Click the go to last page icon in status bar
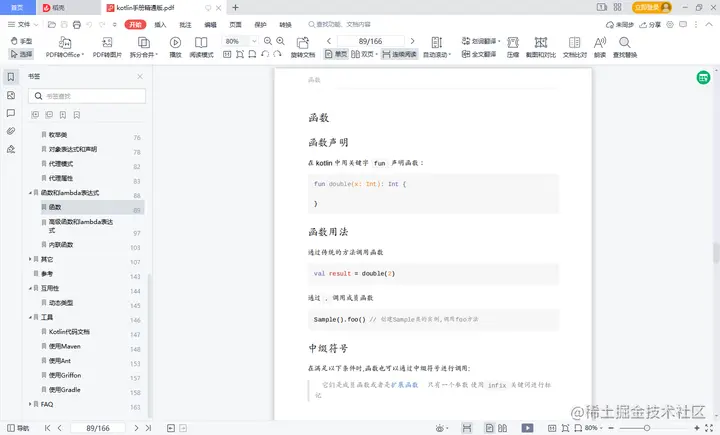Image resolution: width=720 pixels, height=435 pixels. [148, 428]
